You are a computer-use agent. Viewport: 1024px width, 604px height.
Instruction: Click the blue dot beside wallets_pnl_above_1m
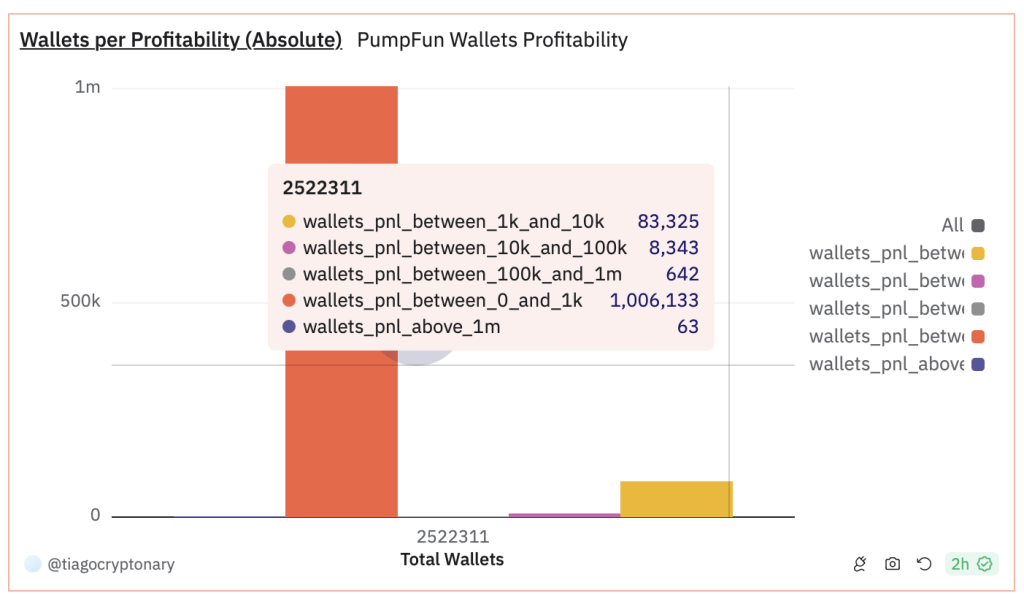[x=289, y=327]
